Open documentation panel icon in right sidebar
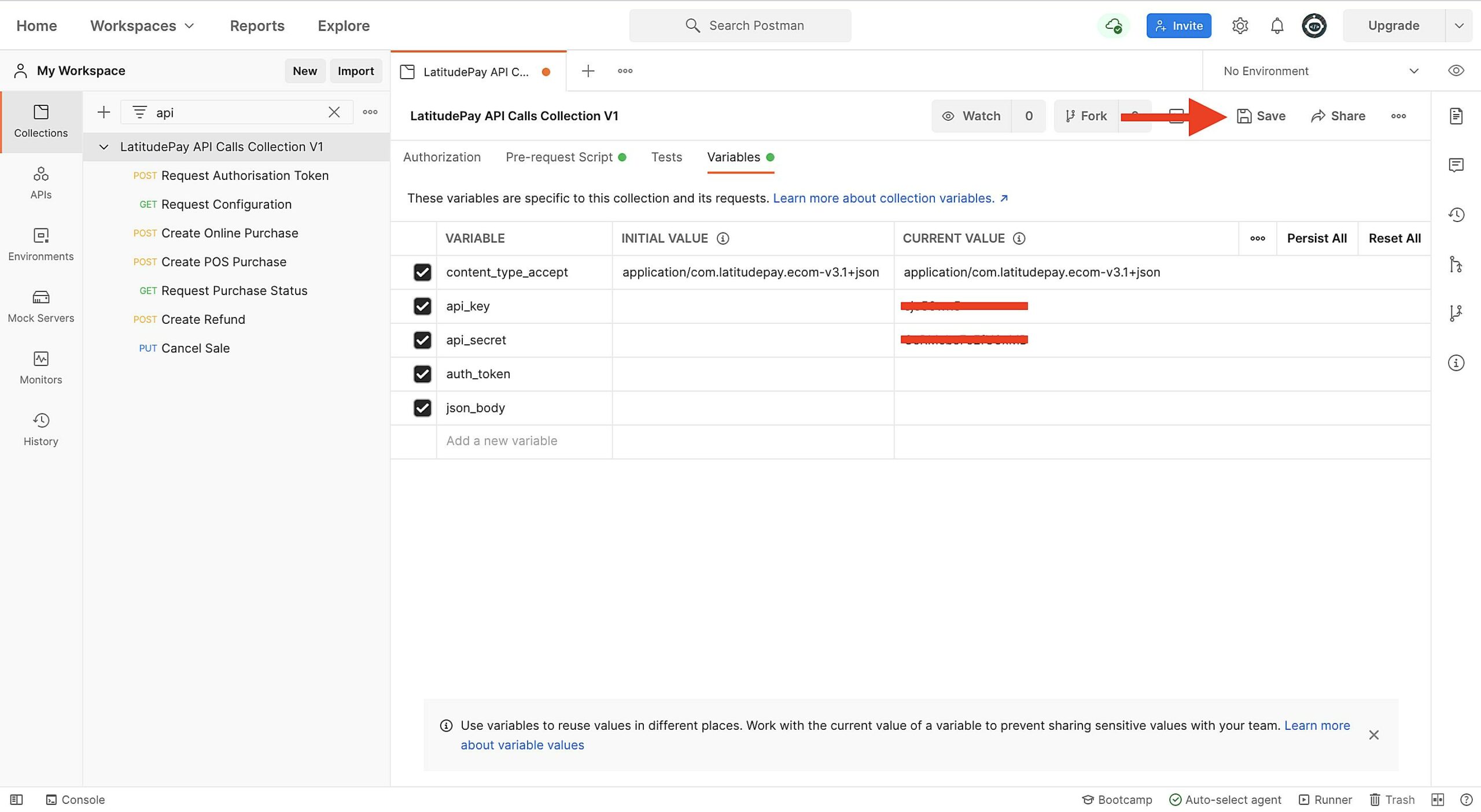This screenshot has height=812, width=1481. (x=1456, y=116)
